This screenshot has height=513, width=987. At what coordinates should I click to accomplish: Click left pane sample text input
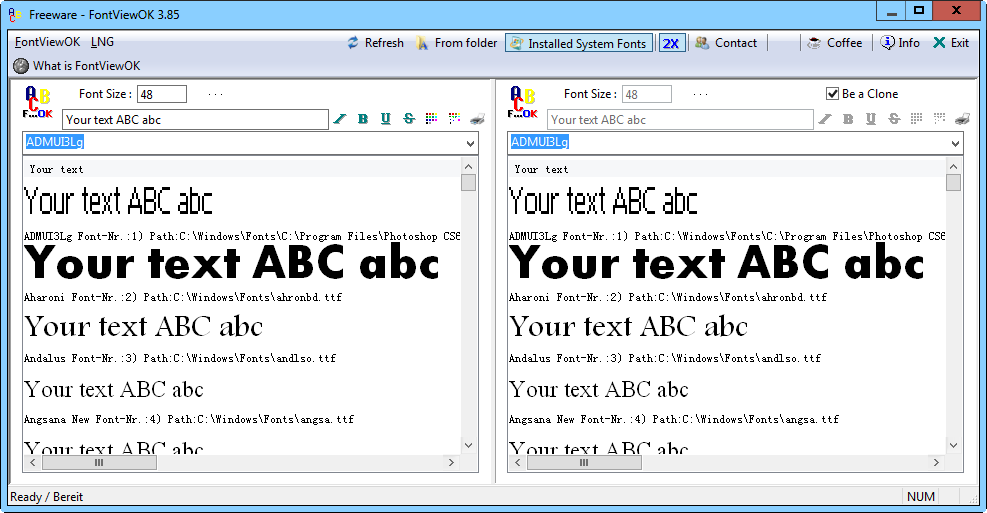[x=195, y=120]
